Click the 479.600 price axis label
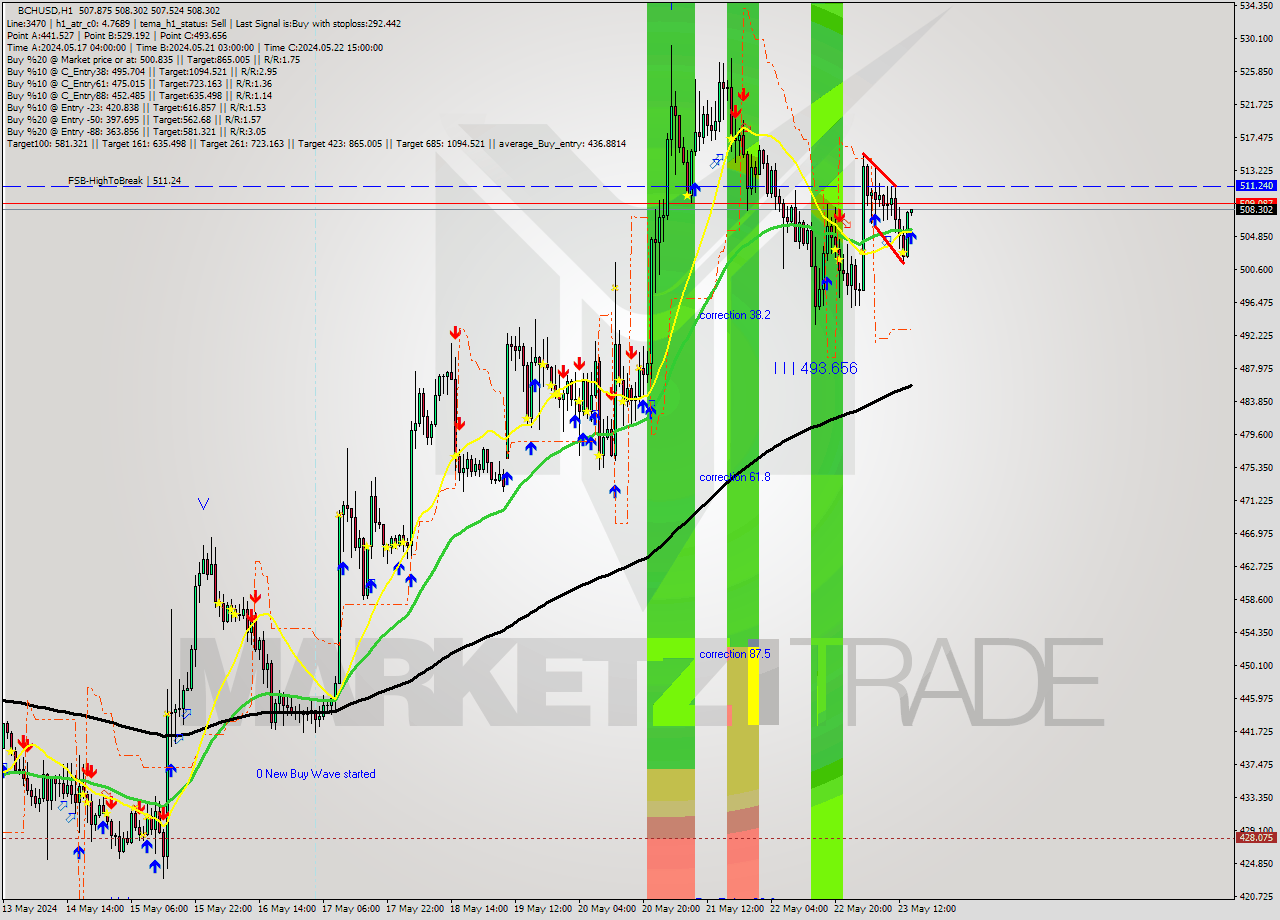The height and width of the screenshot is (920, 1280). pyautogui.click(x=1255, y=434)
